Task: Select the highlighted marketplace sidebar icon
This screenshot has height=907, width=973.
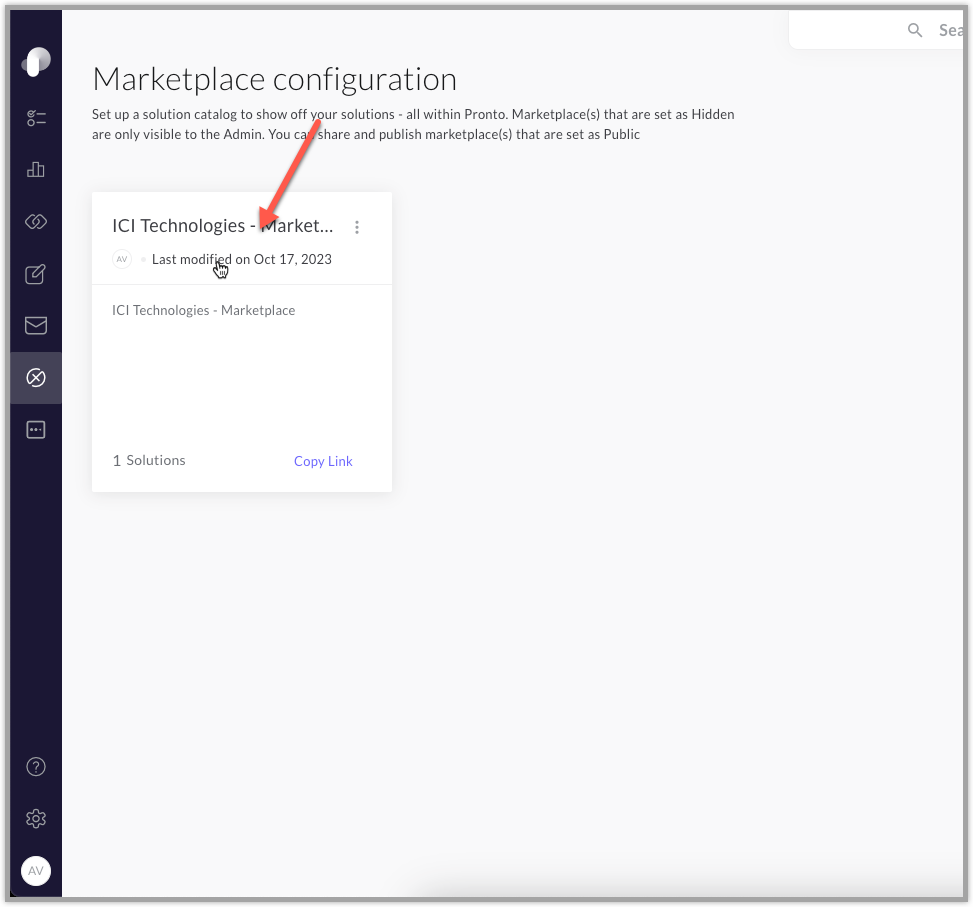Action: (x=36, y=377)
